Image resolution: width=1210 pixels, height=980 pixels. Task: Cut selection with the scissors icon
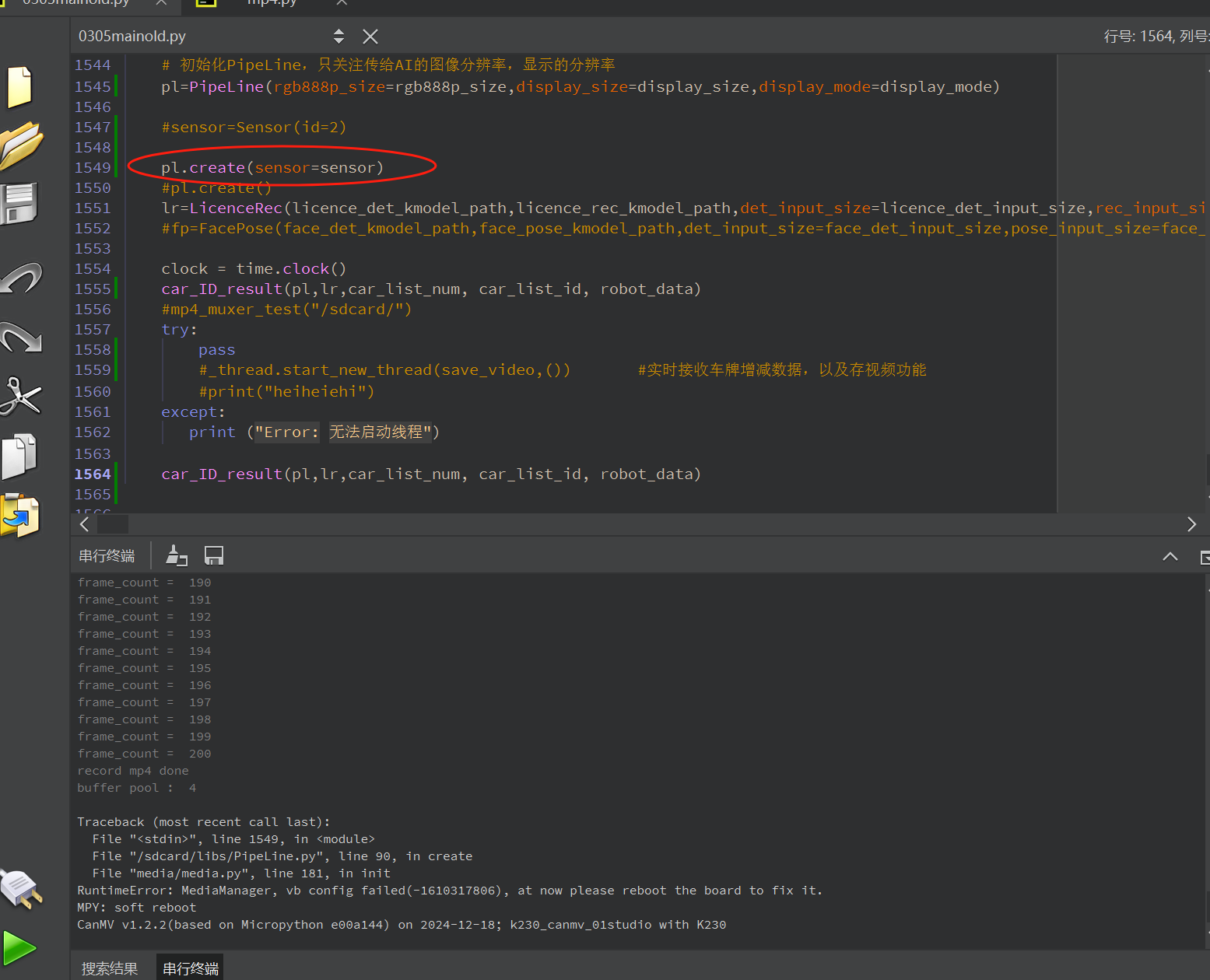click(x=20, y=397)
